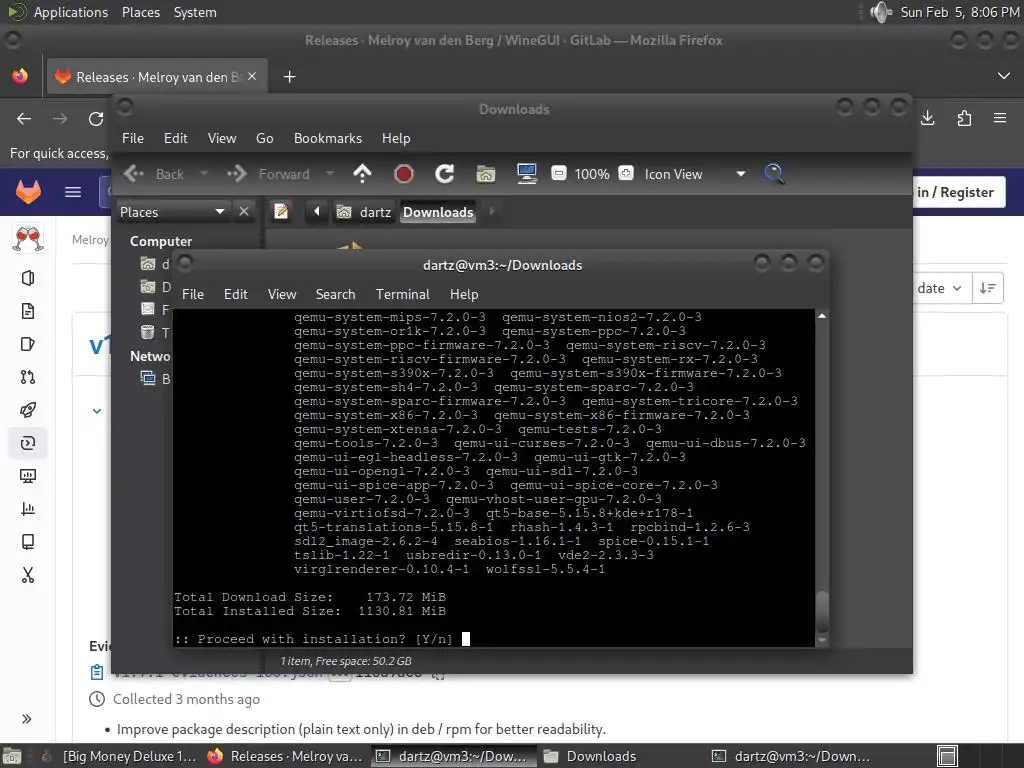This screenshot has width=1024, height=768.
Task: Expand the GitLab sidebar with the double chevron
Action: 27,719
